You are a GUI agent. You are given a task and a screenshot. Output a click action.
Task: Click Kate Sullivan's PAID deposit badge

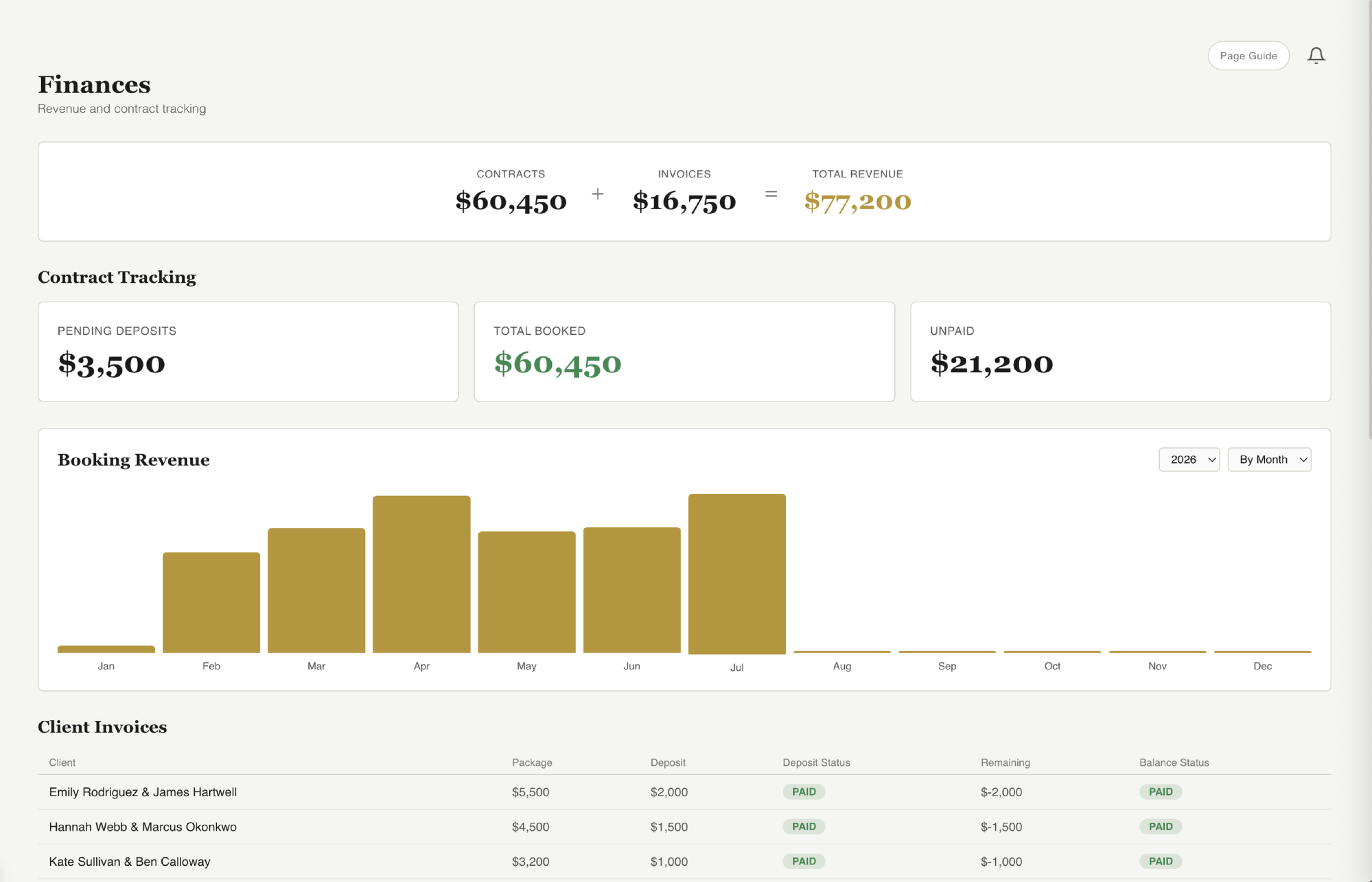click(804, 861)
